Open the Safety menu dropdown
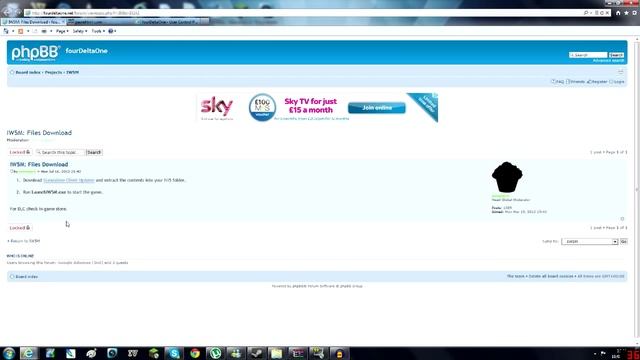This screenshot has height=360, width=640. pyautogui.click(x=80, y=31)
